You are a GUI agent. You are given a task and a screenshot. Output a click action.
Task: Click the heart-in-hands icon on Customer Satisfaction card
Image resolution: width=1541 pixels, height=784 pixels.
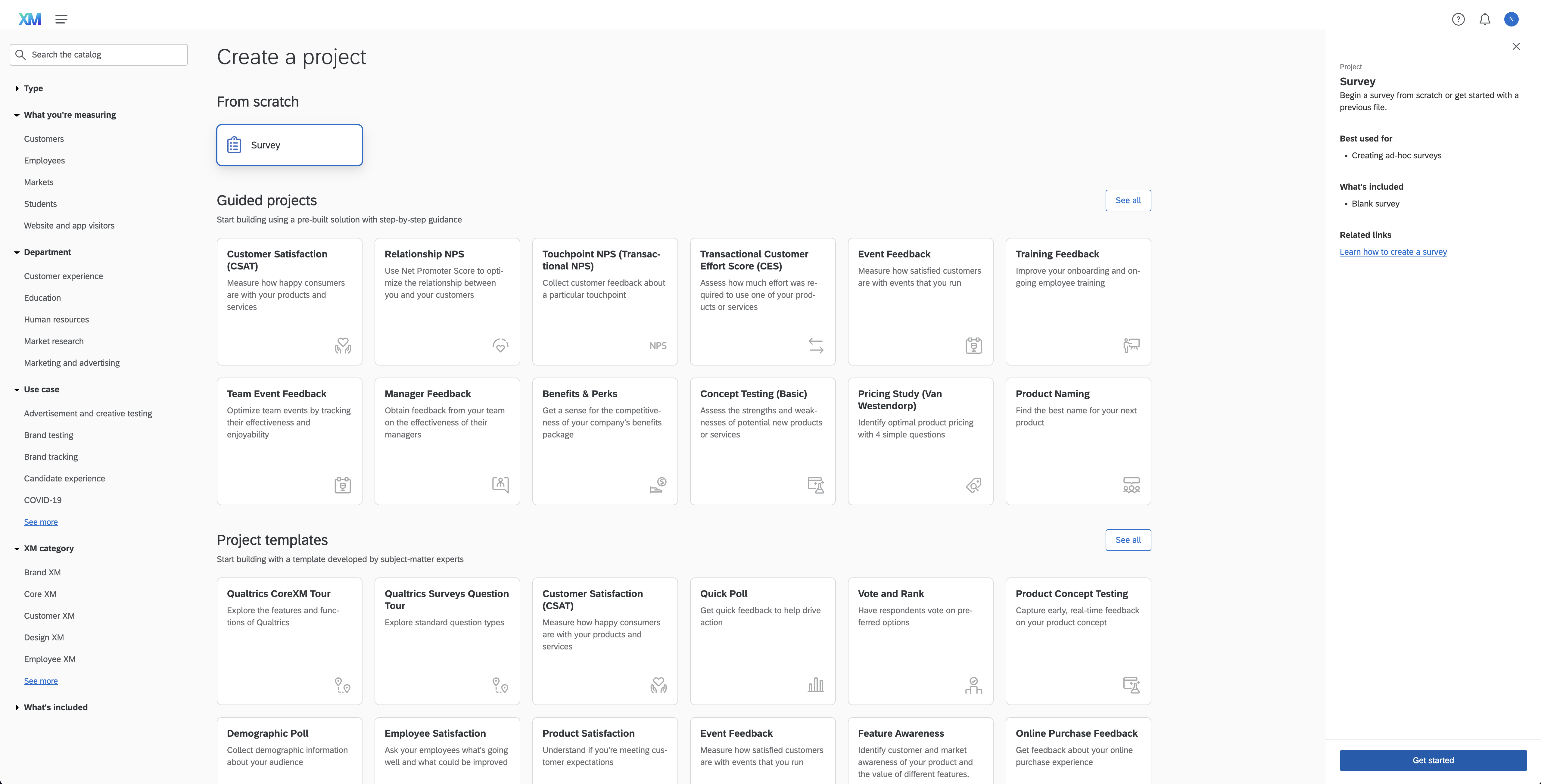(343, 345)
